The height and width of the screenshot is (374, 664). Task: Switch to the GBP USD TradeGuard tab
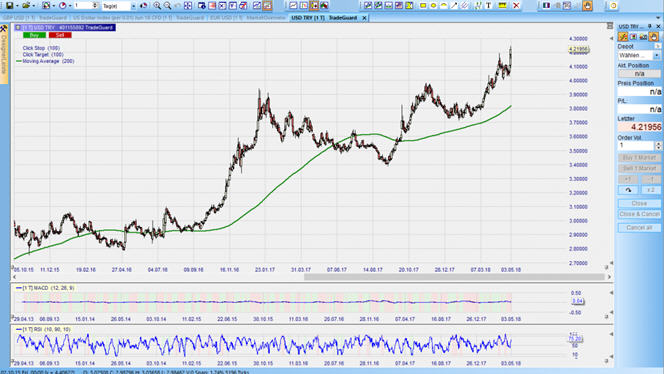[x=35, y=18]
